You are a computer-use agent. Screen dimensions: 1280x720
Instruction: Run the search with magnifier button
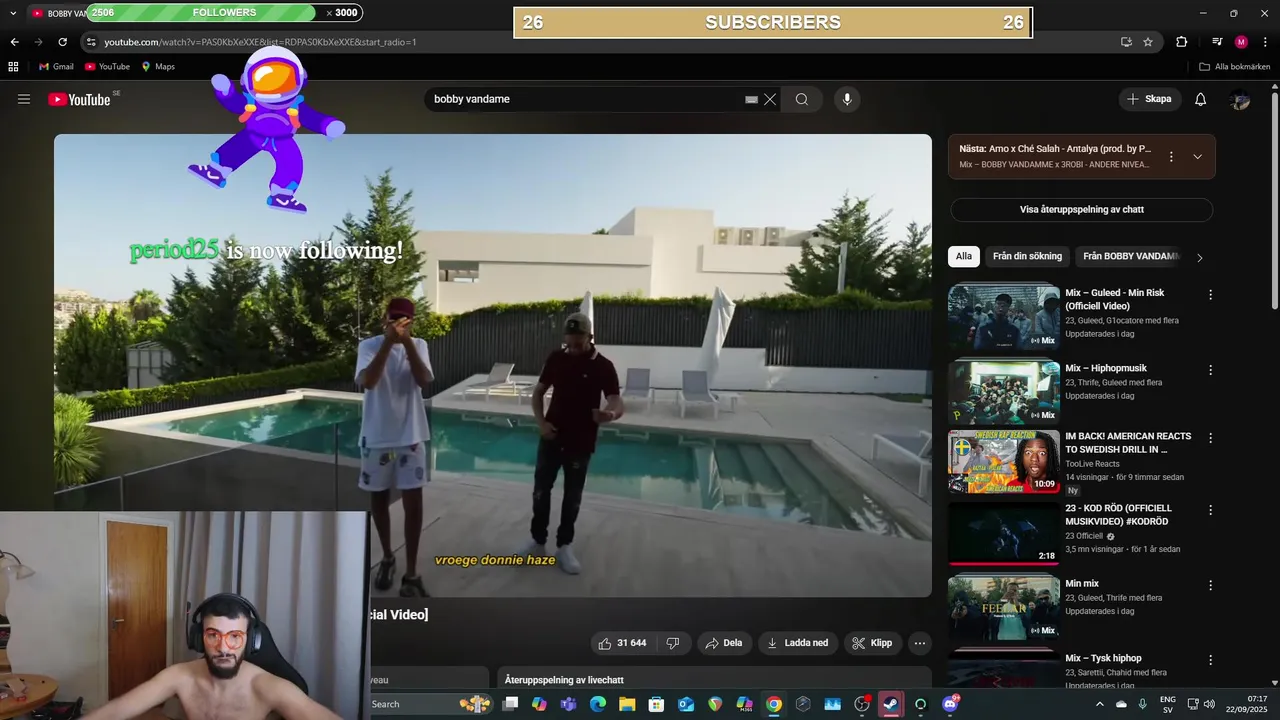point(802,99)
